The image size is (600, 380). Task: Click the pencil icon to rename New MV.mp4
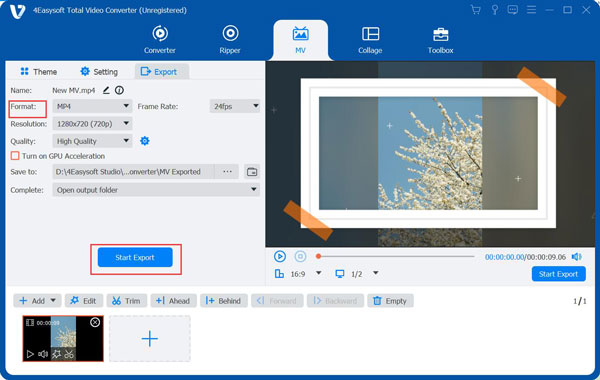(x=106, y=90)
